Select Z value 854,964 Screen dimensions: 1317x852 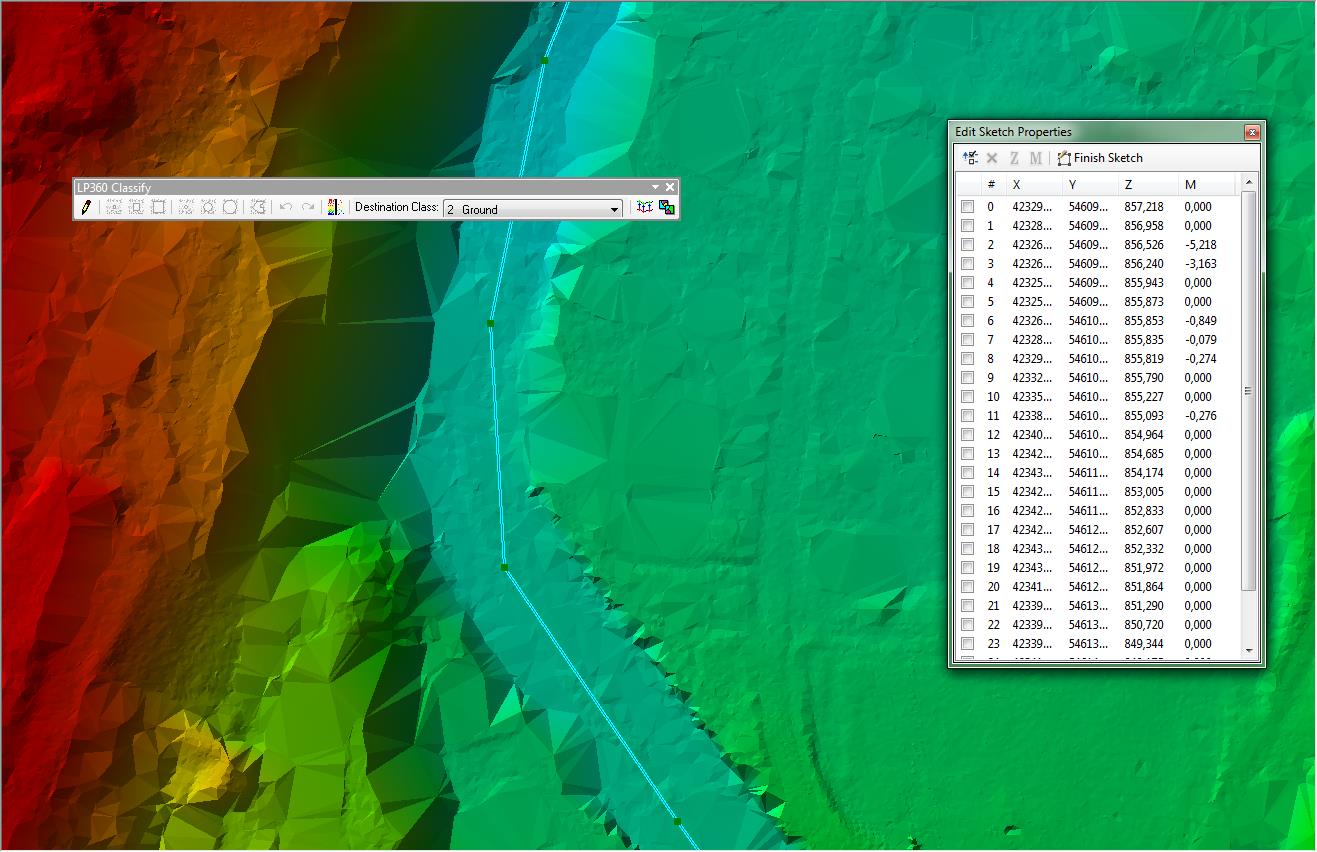click(1144, 435)
